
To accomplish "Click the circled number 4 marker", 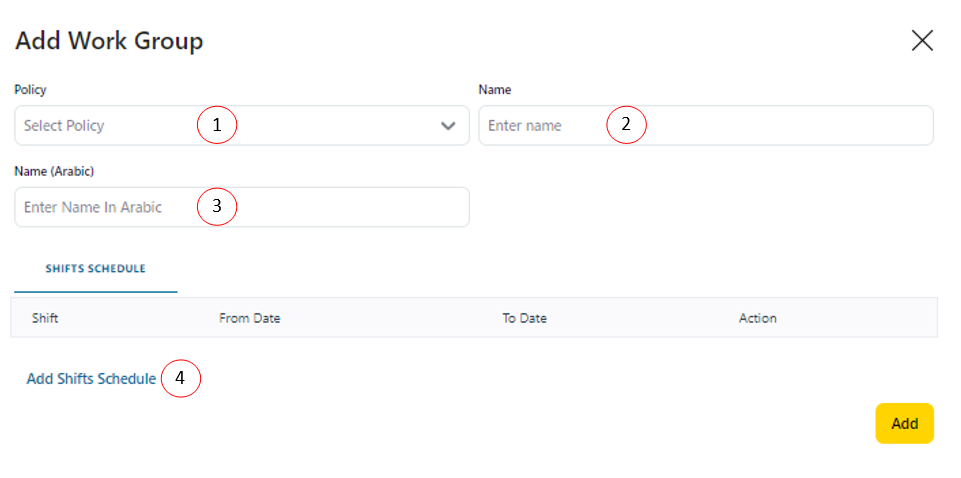I will [x=181, y=379].
